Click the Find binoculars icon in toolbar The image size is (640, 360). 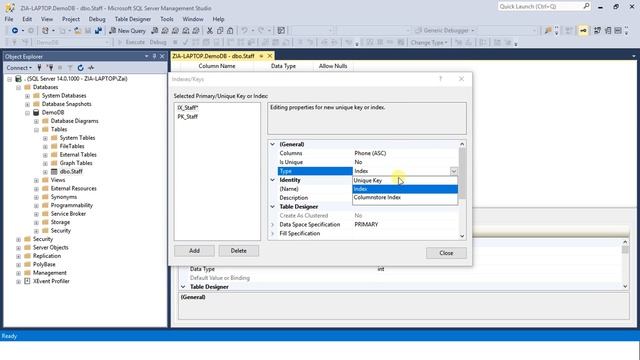(x=548, y=31)
